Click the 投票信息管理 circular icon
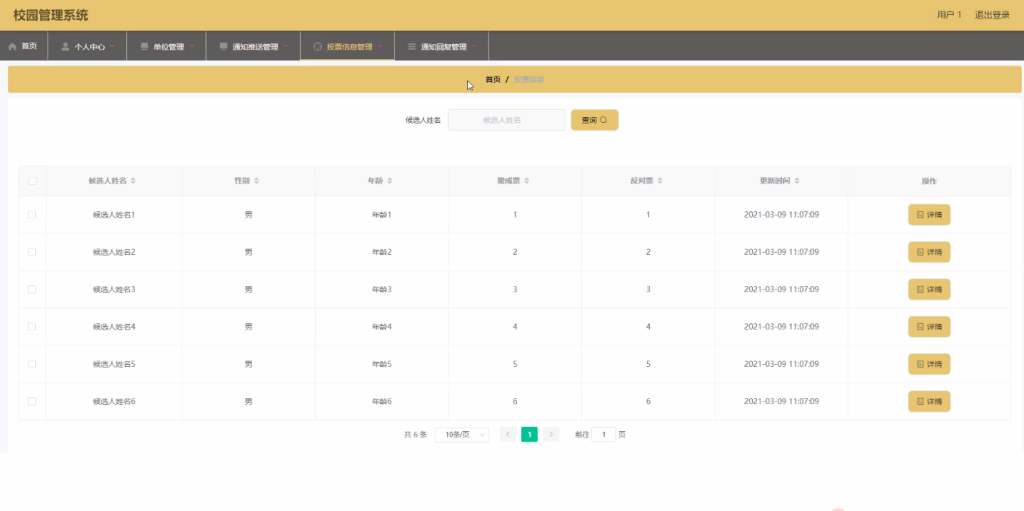 point(317,47)
